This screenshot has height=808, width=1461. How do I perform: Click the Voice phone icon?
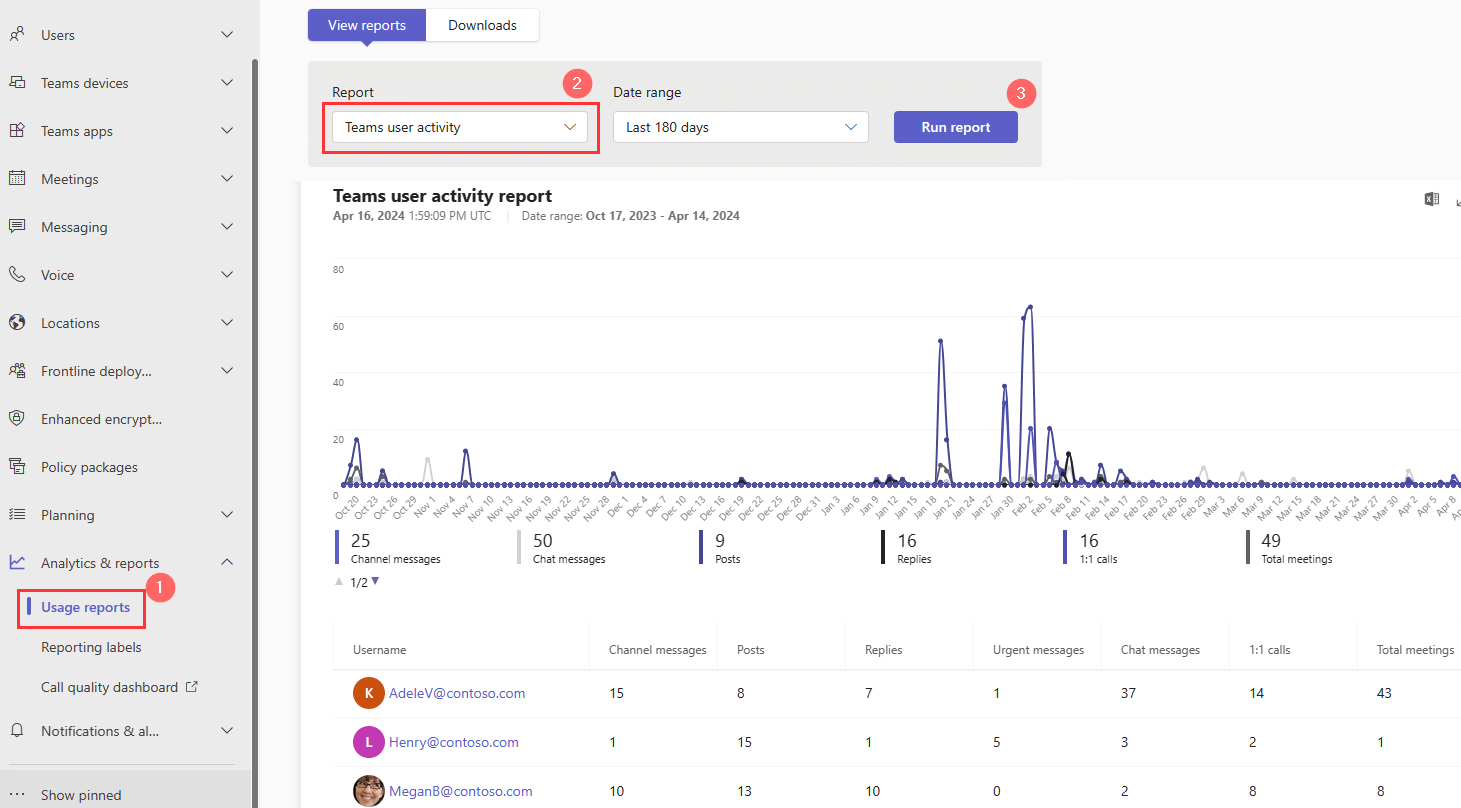(16, 274)
